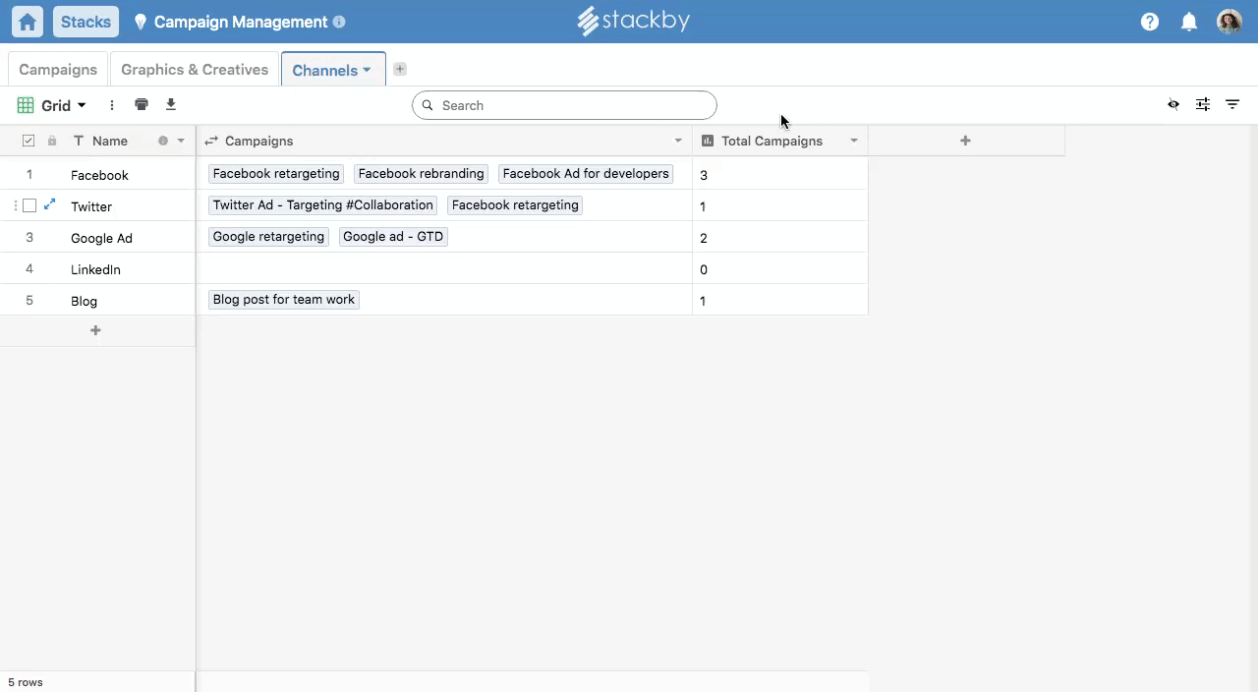1258x692 pixels.
Task: Open Facebook retargeting chip in Facebook row
Action: pyautogui.click(x=276, y=174)
